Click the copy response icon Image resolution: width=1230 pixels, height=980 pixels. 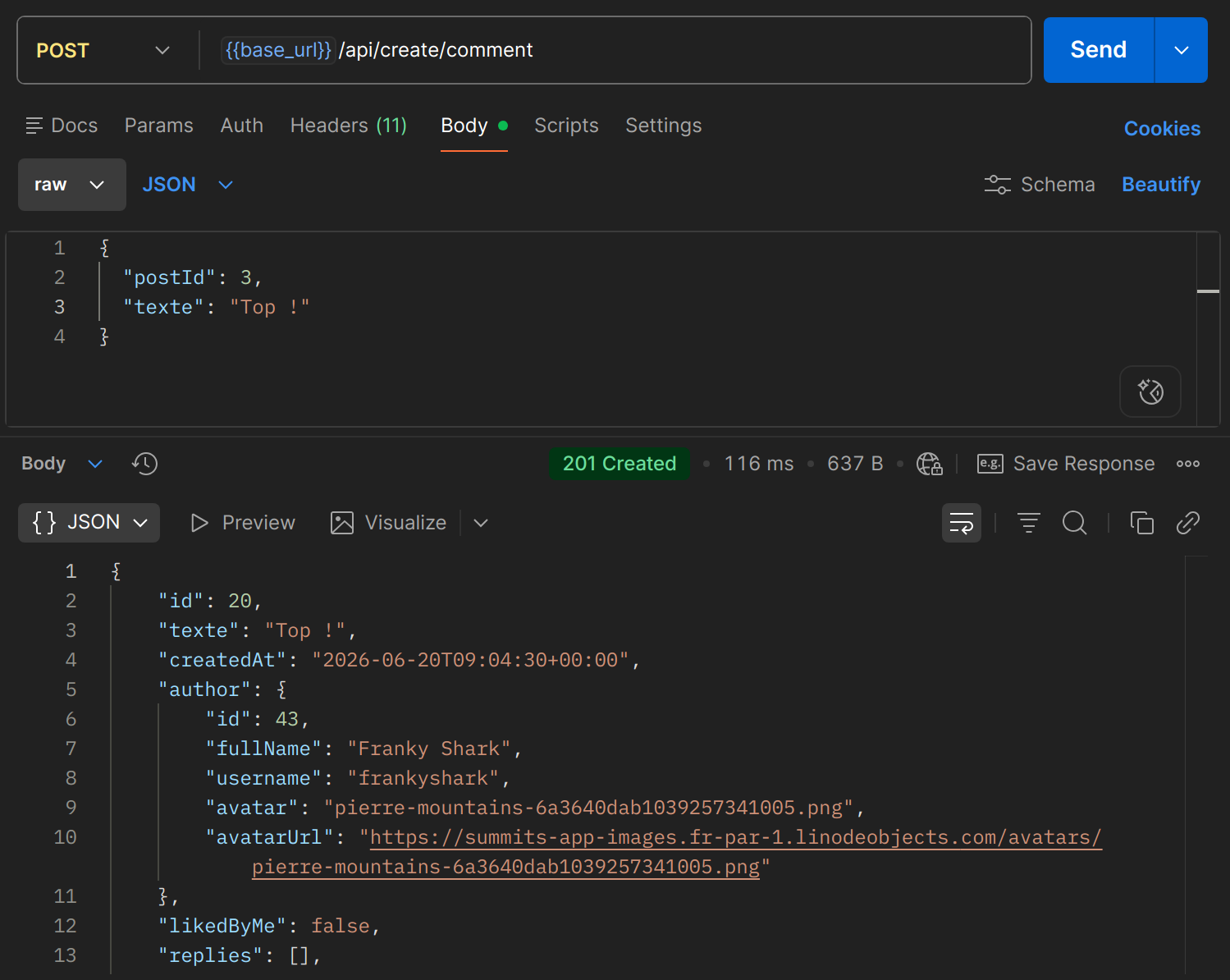pos(1142,523)
